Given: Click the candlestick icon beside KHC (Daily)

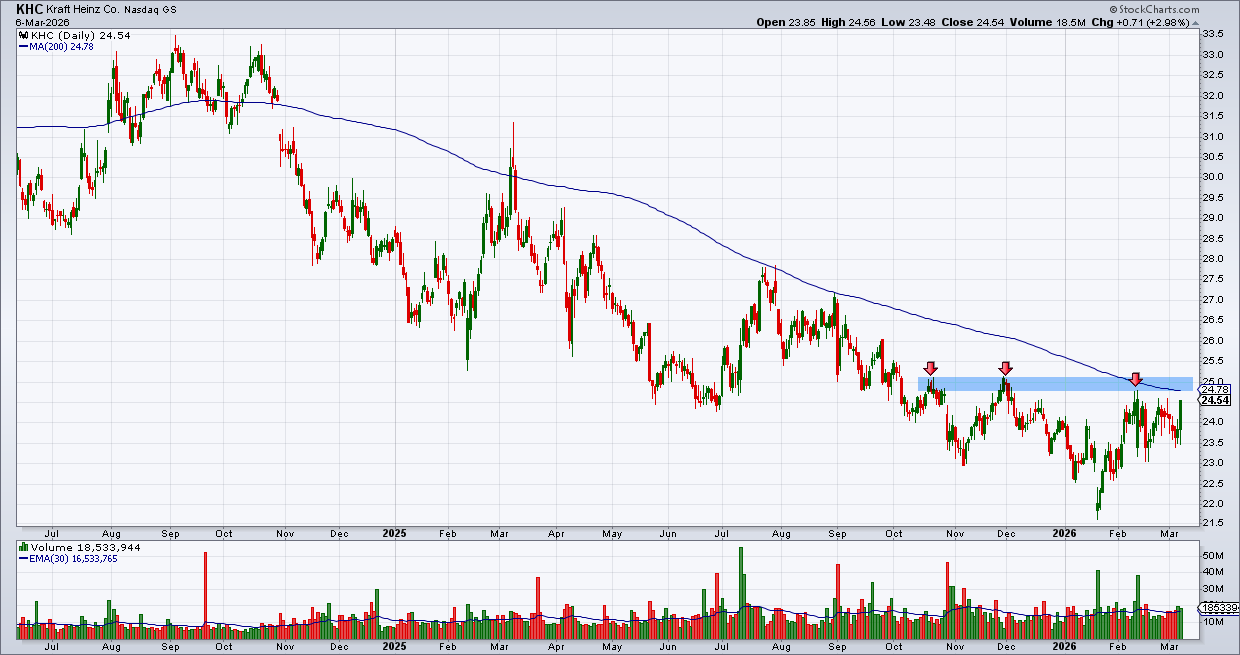Looking at the screenshot, I should [x=23, y=35].
